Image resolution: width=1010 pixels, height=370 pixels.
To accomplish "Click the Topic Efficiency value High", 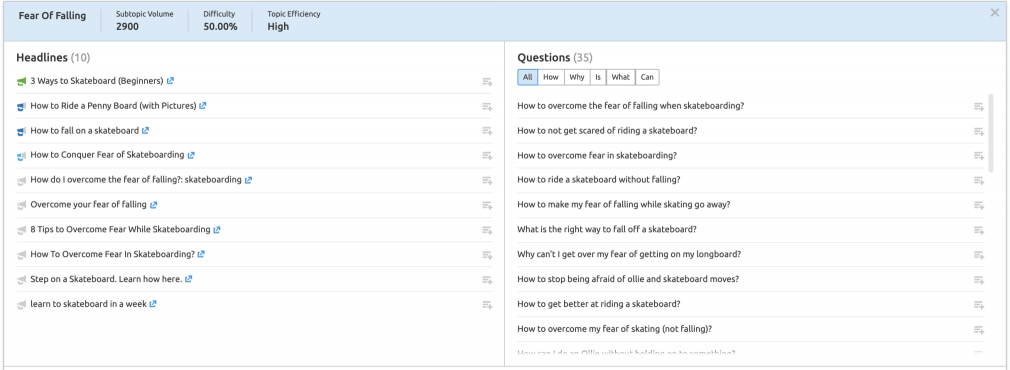I will (278, 27).
